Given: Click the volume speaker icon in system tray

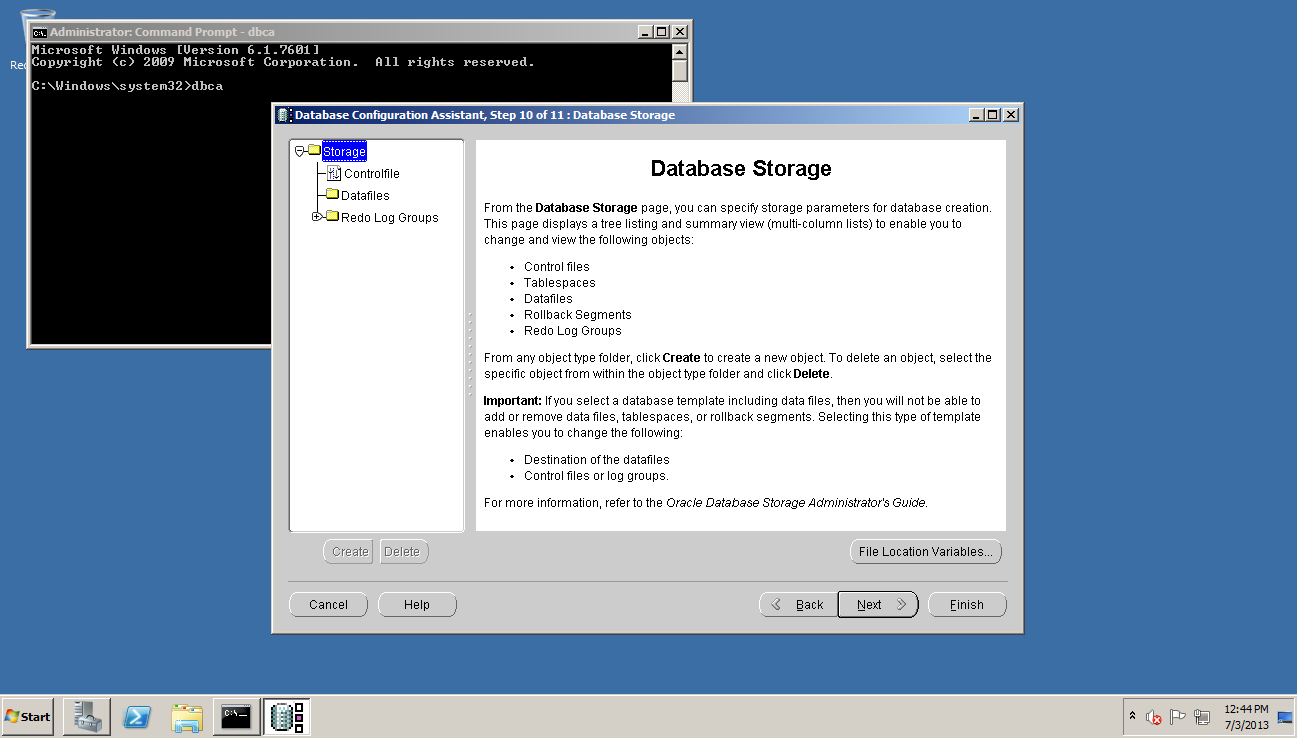Looking at the screenshot, I should pos(1153,717).
